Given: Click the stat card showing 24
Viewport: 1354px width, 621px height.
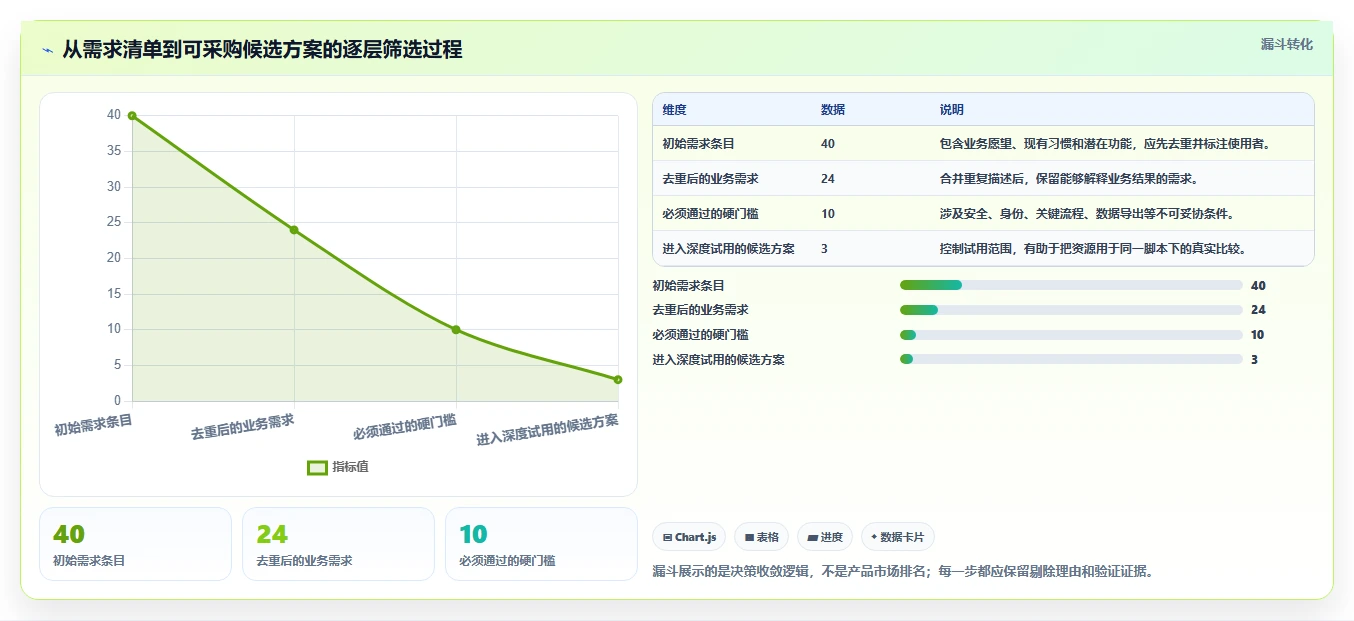Looking at the screenshot, I should pyautogui.click(x=338, y=544).
